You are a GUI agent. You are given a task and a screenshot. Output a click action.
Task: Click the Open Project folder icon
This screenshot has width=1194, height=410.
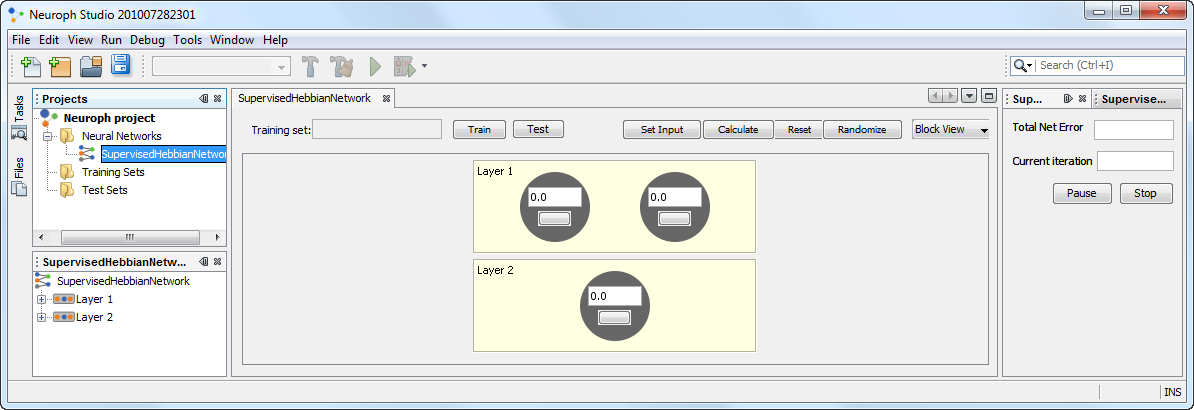point(91,66)
